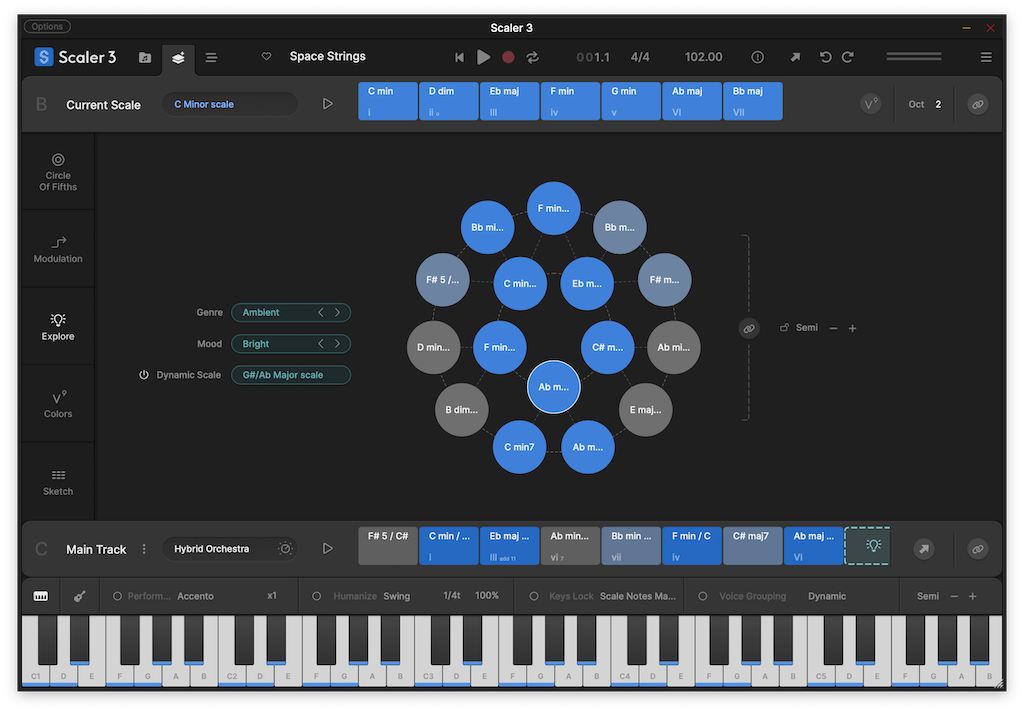Click the circled exclamation icon near tempo
The height and width of the screenshot is (712, 1024).
tap(758, 57)
